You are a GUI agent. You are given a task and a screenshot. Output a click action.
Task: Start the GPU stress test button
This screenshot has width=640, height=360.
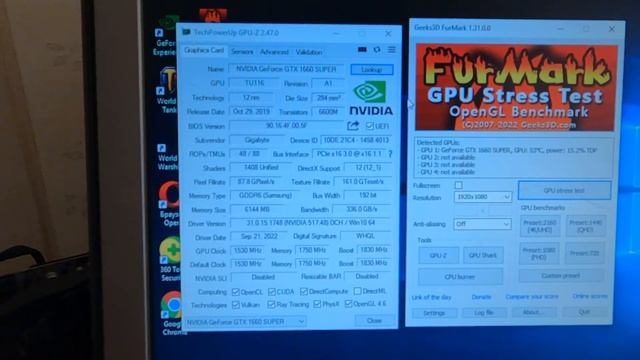(x=564, y=190)
